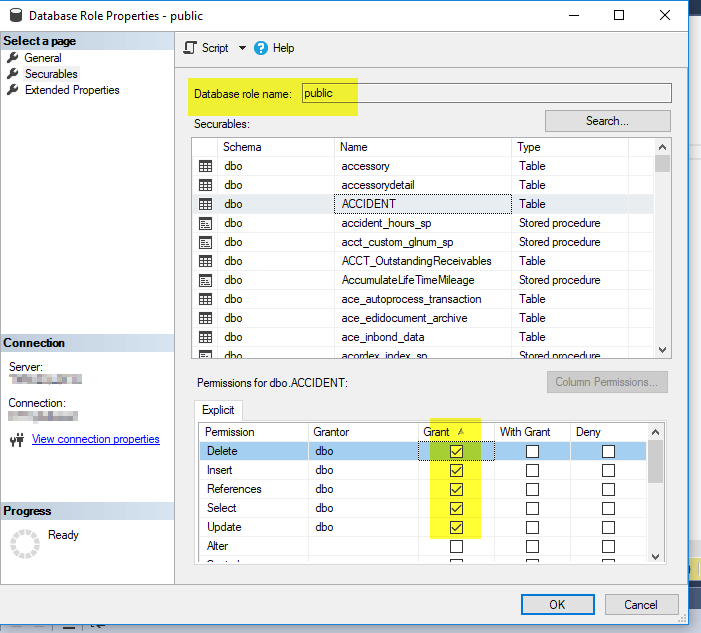Select the ACCT_OutstandingReceivables securable name
The image size is (701, 633).
click(416, 261)
